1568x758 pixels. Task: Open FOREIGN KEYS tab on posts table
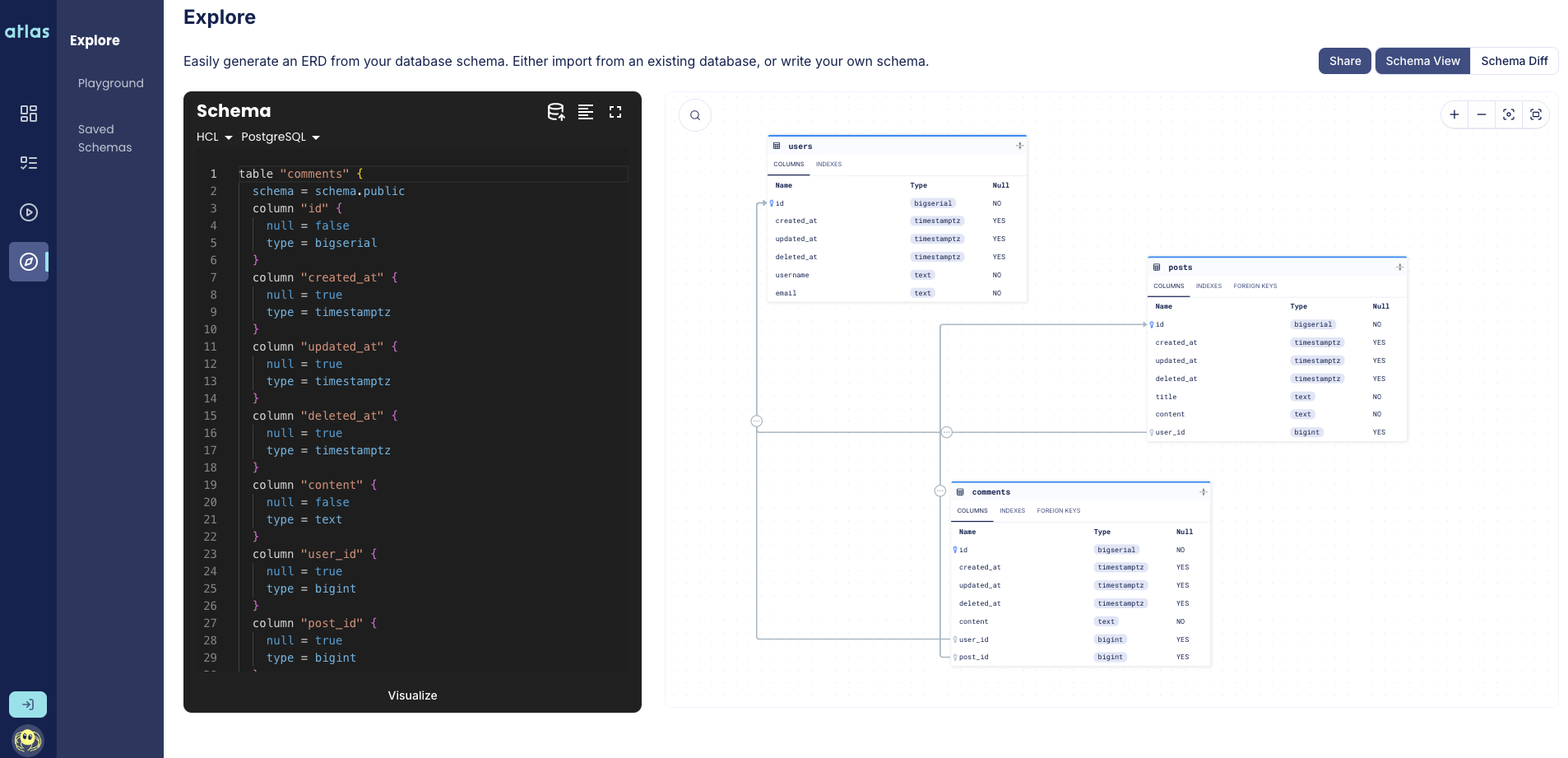point(1255,286)
